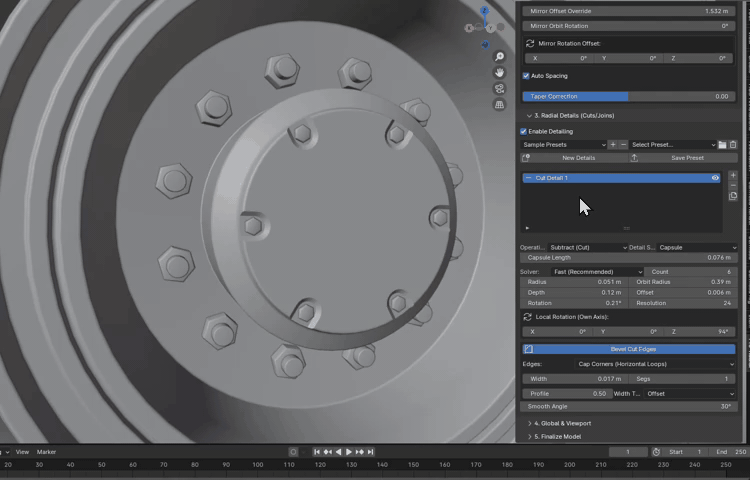Click the Radius field 0.051 m
This screenshot has width=750, height=480.
tap(574, 282)
